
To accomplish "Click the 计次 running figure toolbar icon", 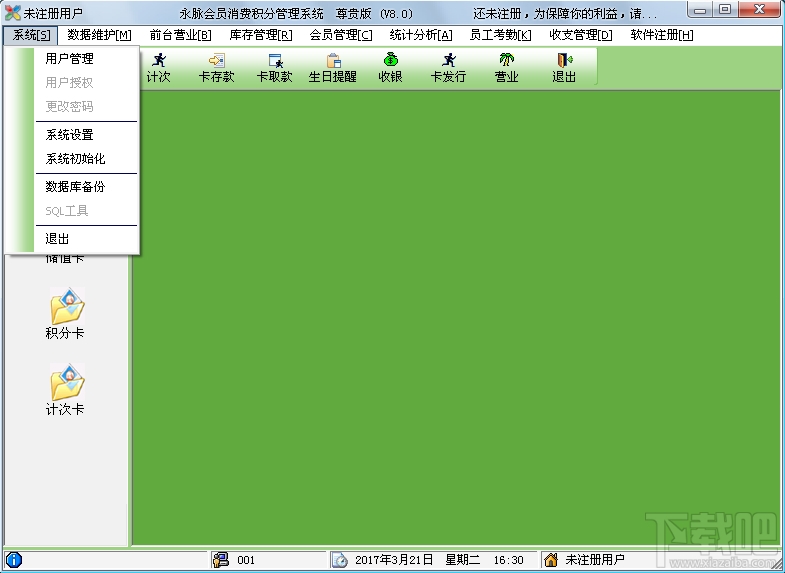I will click(159, 60).
